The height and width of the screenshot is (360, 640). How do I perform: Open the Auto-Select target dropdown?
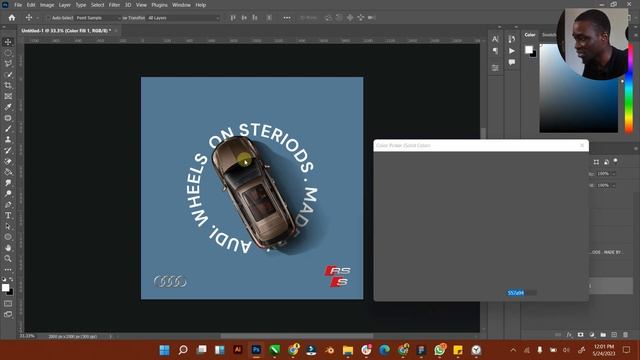pos(98,18)
